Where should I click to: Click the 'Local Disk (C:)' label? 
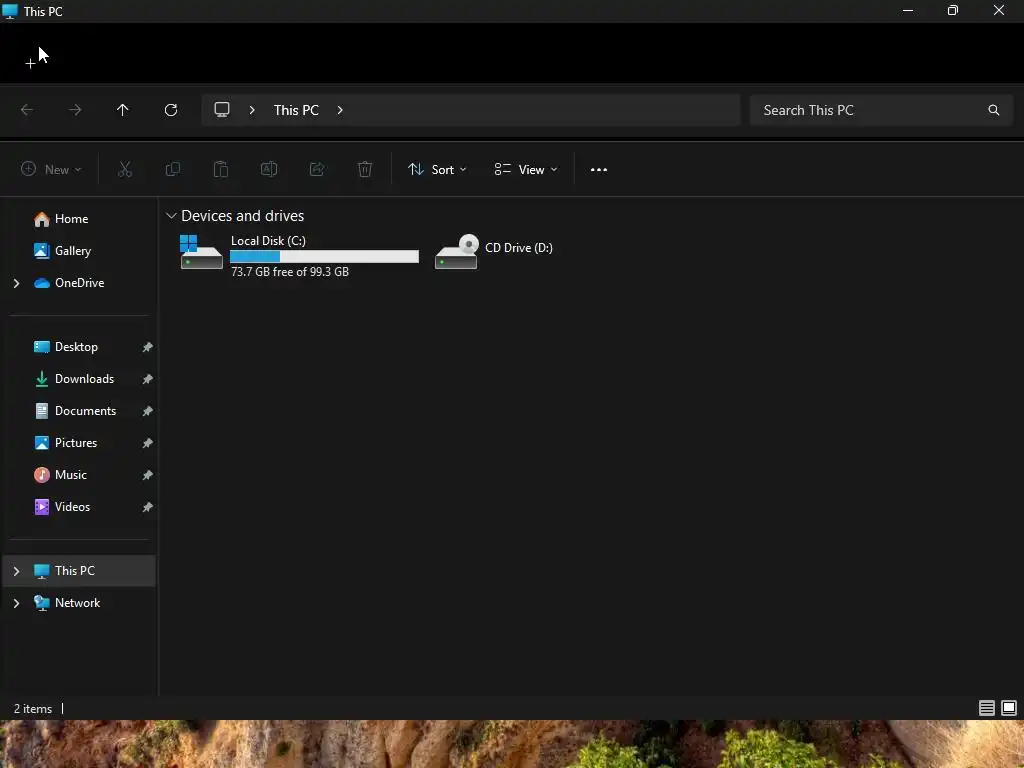coord(268,240)
